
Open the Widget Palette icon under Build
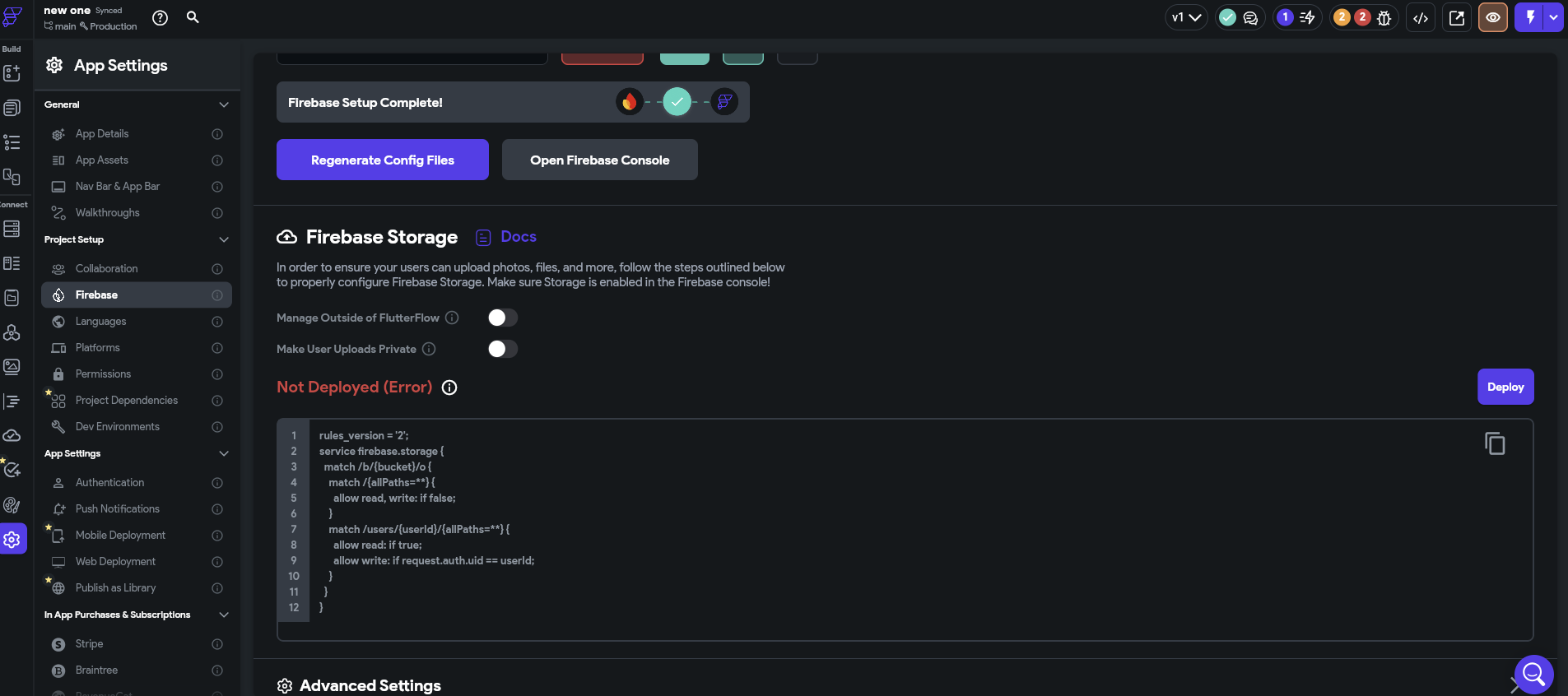coord(12,73)
